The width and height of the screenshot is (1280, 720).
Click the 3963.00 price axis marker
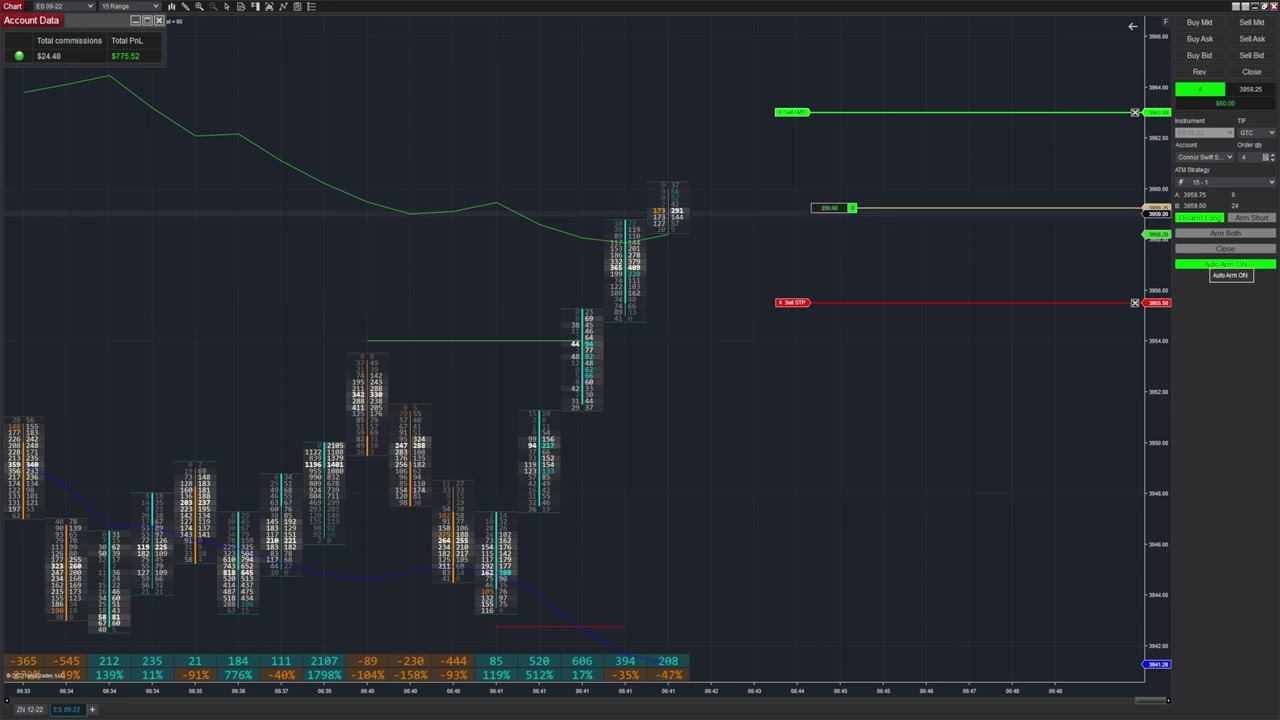(x=1157, y=112)
